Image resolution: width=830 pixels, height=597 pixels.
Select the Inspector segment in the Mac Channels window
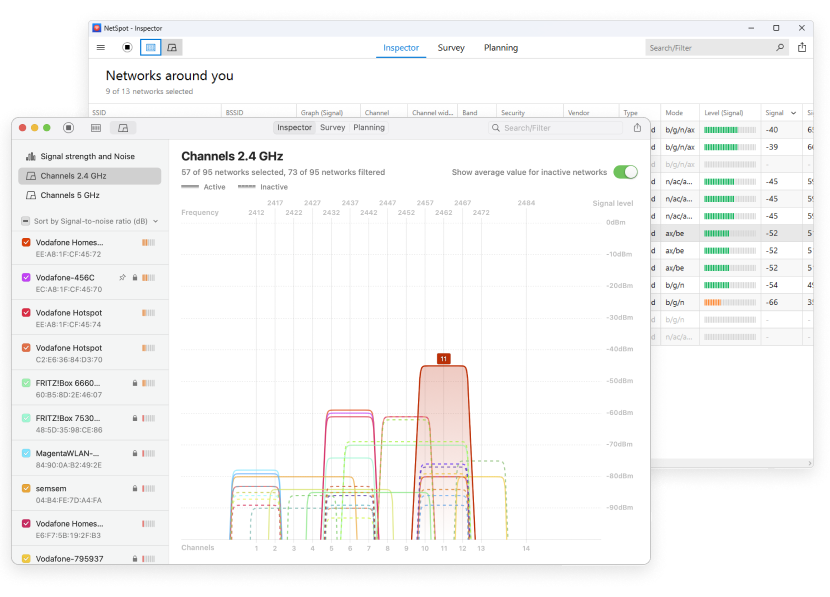coord(294,128)
